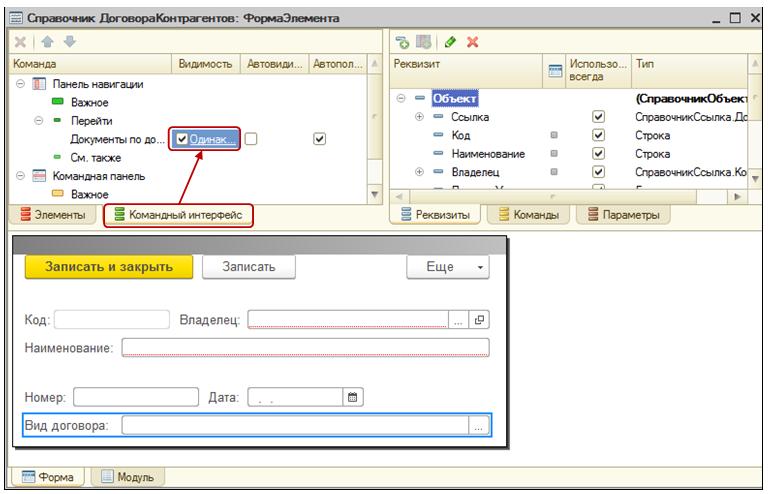Click the green pencil edit icon
This screenshot has height=494, width=769.
point(451,42)
